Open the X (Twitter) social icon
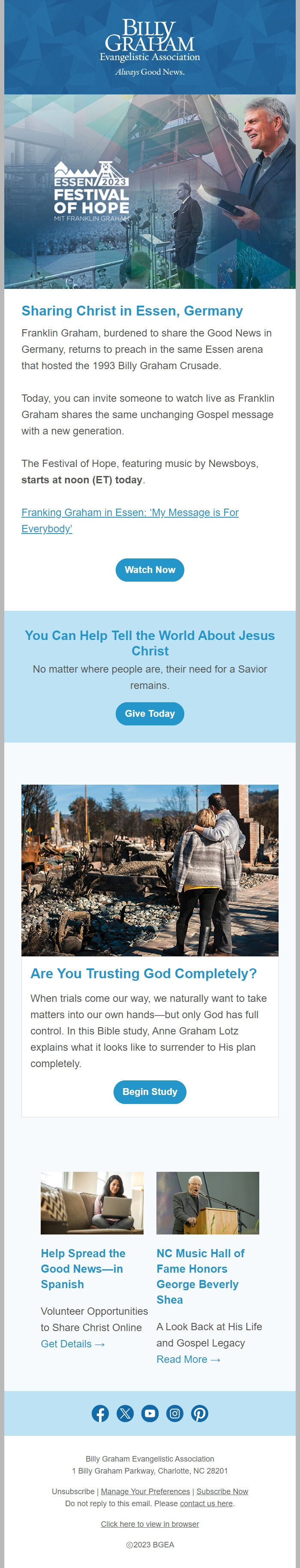This screenshot has height=1568, width=300. coord(125,1413)
